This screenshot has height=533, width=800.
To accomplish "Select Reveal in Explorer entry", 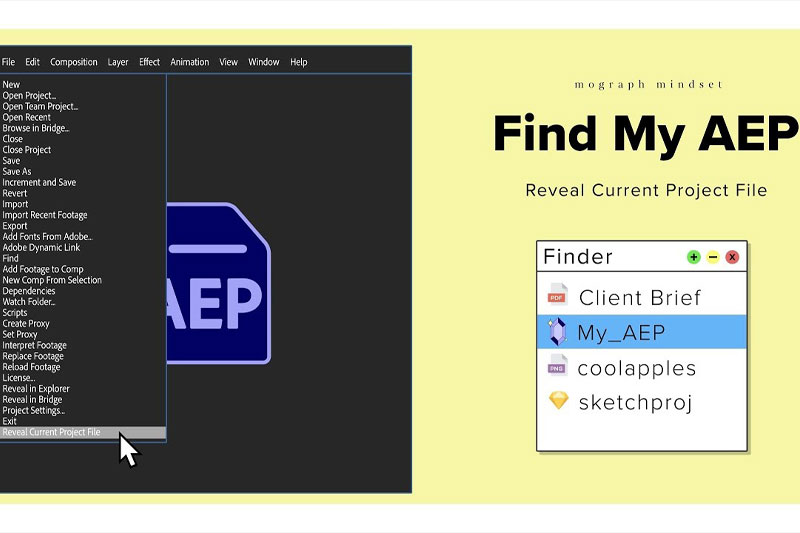I will coord(36,389).
